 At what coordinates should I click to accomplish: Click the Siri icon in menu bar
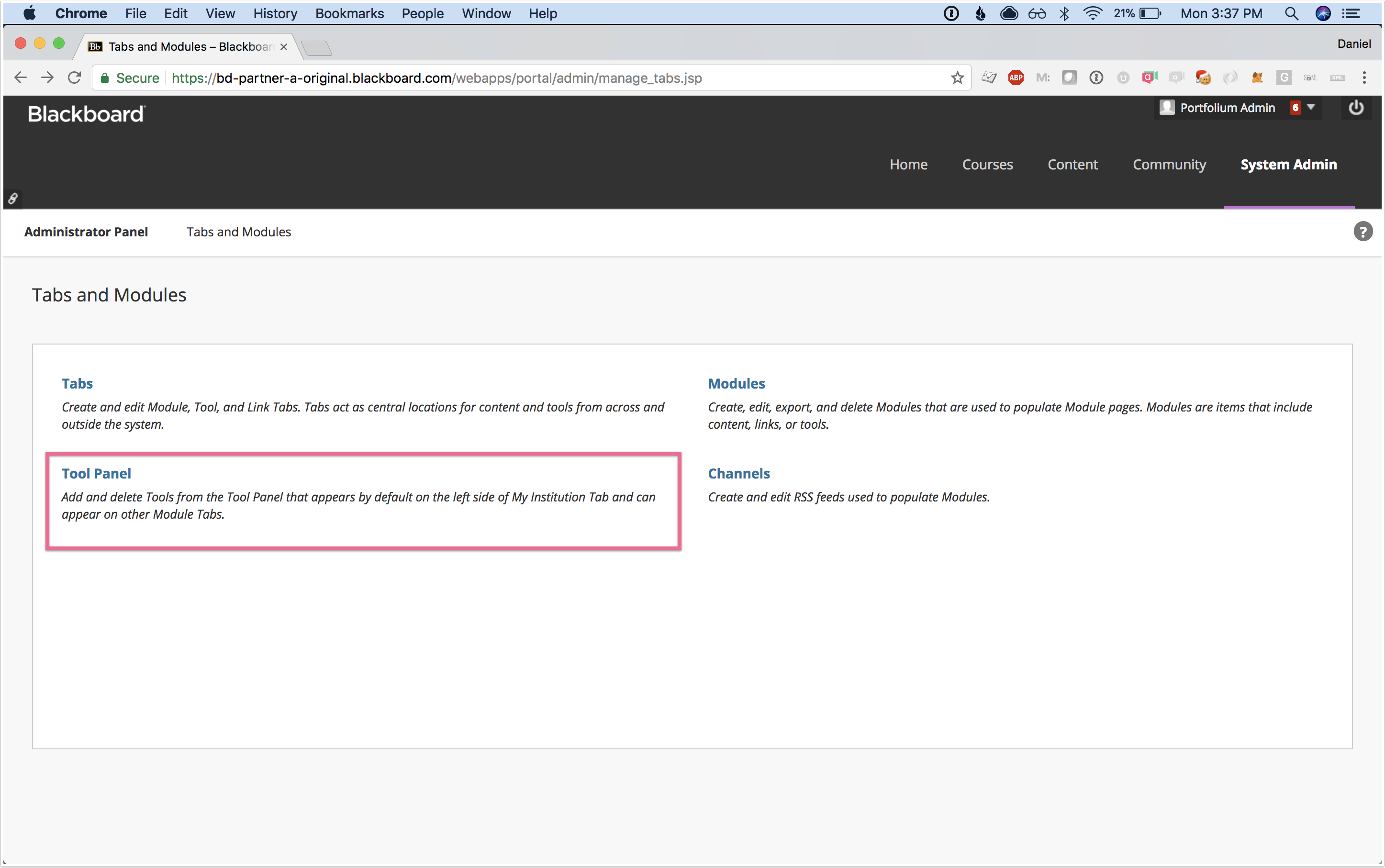[x=1323, y=14]
